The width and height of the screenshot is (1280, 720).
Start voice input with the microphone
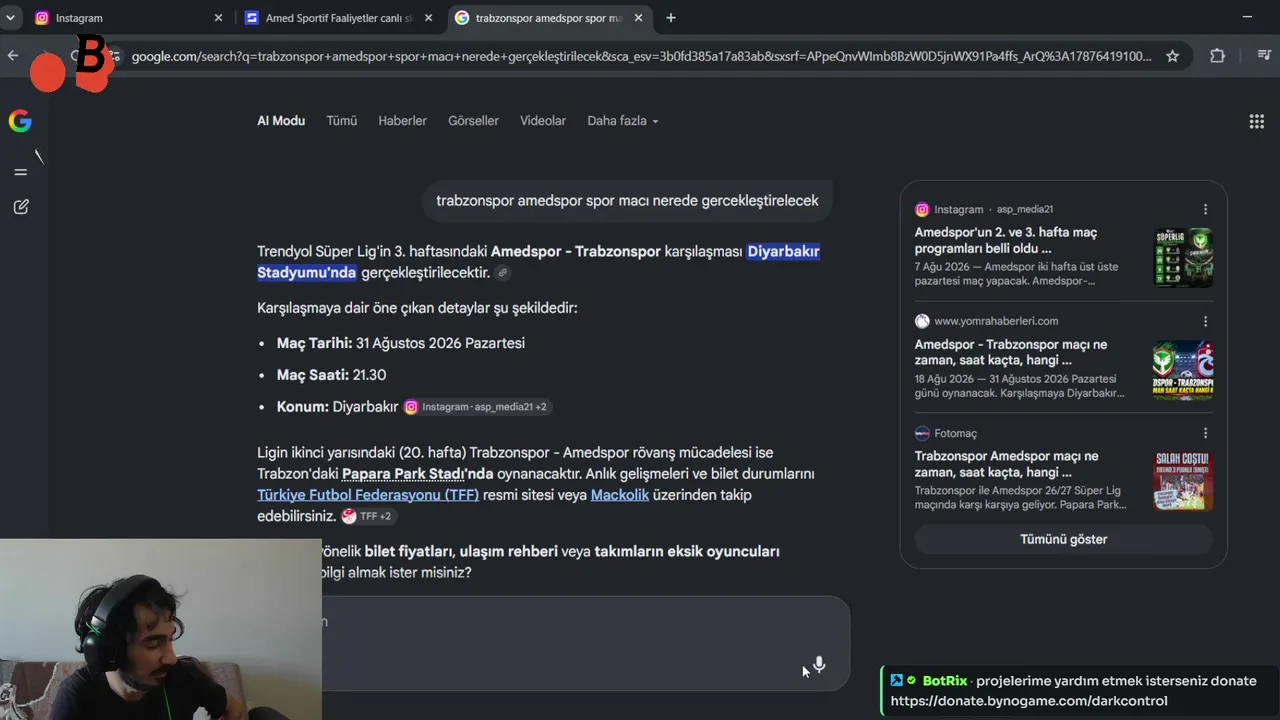coord(819,664)
